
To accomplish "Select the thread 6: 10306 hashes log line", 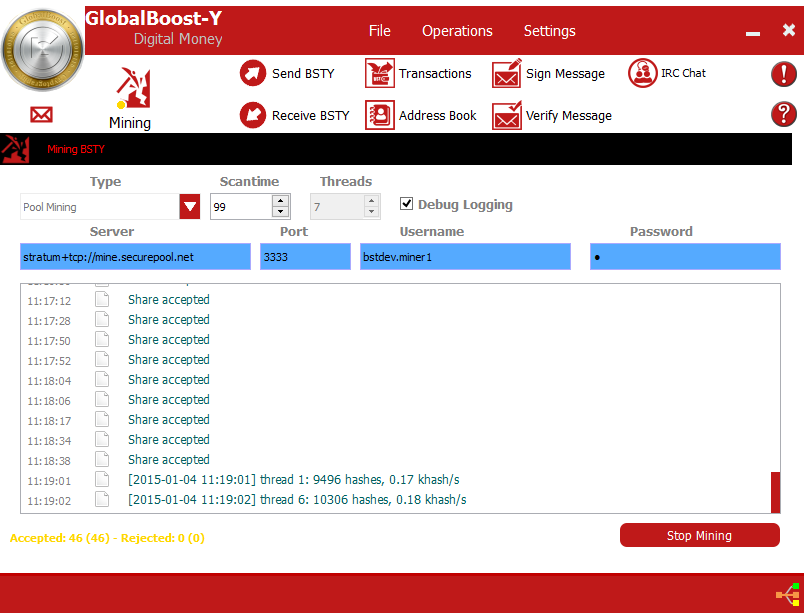I will click(396, 500).
